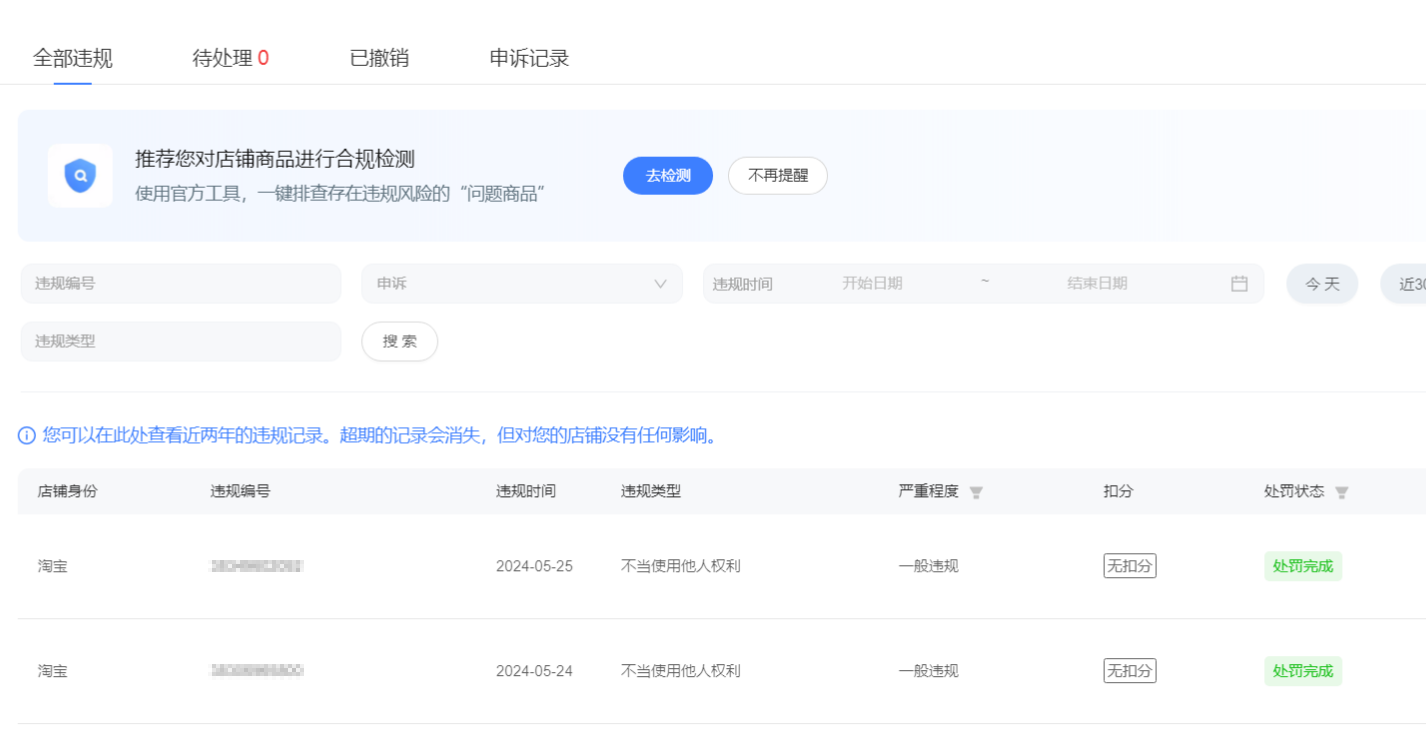The image size is (1426, 731).
Task: Click the calendar icon in date range
Action: (1239, 284)
